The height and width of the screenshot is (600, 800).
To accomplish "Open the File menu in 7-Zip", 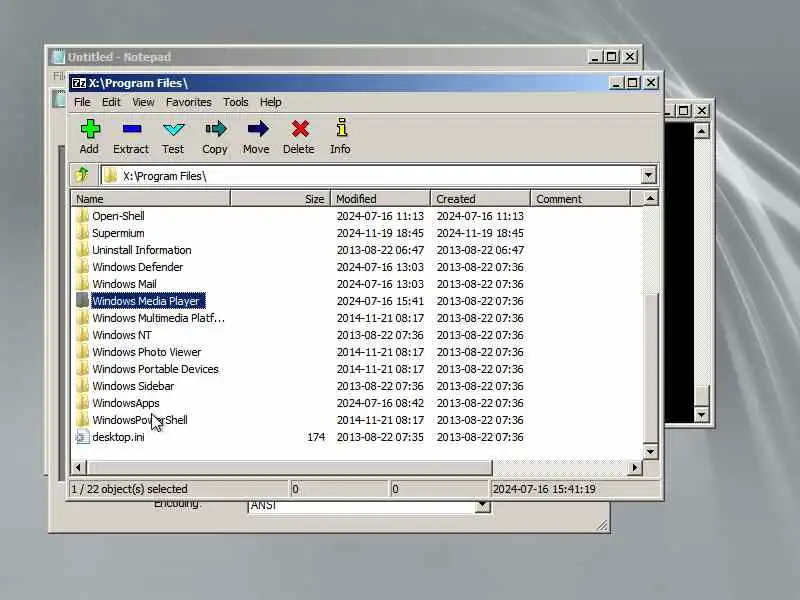I will (82, 102).
